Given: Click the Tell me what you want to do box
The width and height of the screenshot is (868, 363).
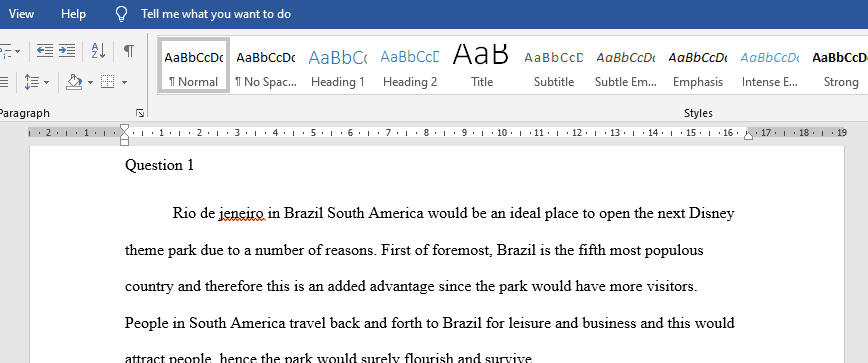Looking at the screenshot, I should pyautogui.click(x=216, y=14).
